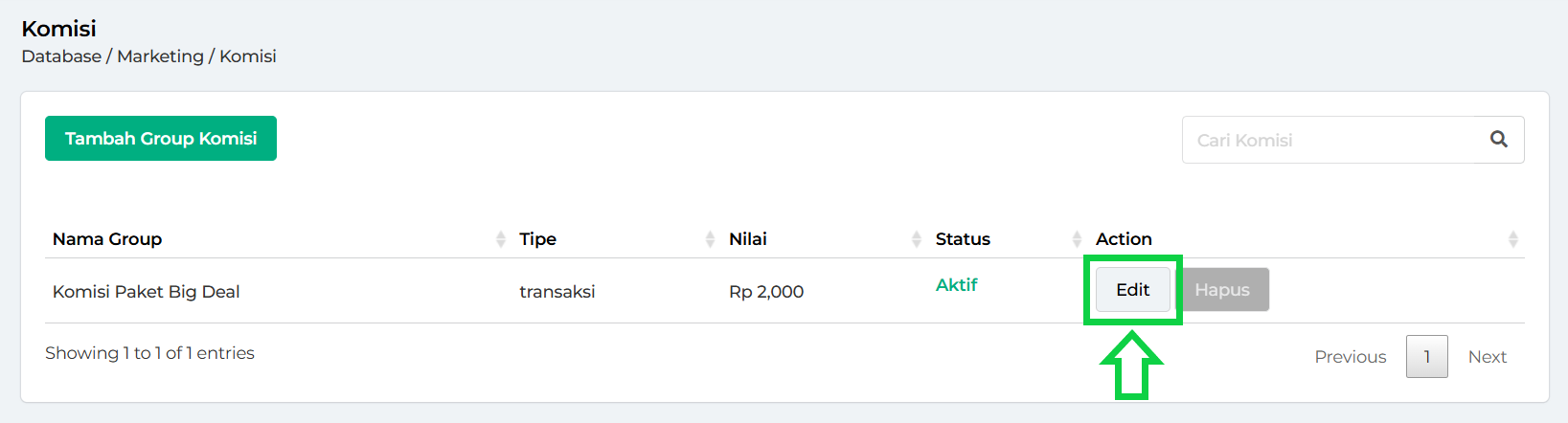Open Marketing breadcrumb link
This screenshot has width=1568, height=423.
pyautogui.click(x=160, y=56)
